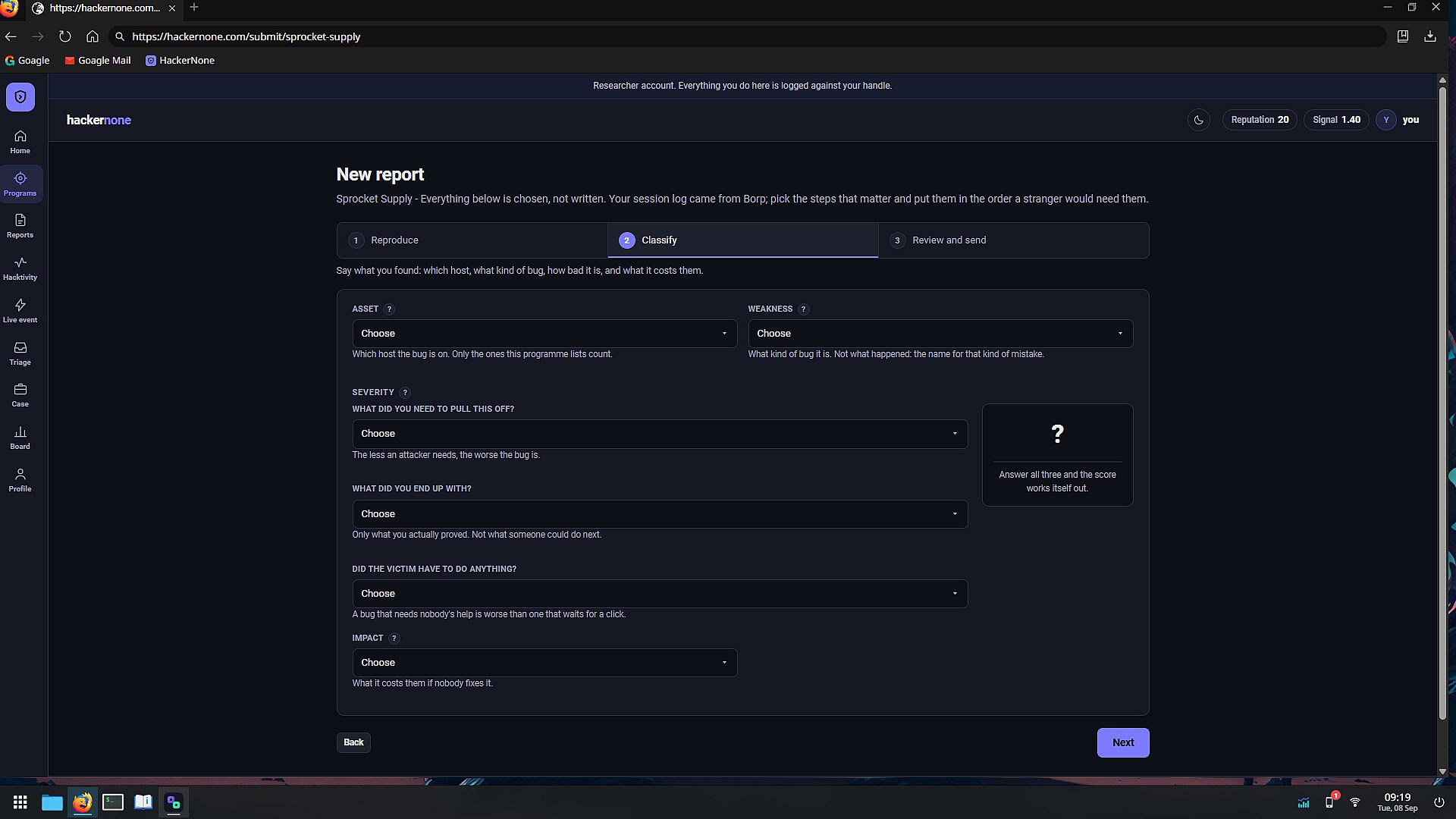Open the Board chart icon
The width and height of the screenshot is (1456, 819).
point(20,438)
